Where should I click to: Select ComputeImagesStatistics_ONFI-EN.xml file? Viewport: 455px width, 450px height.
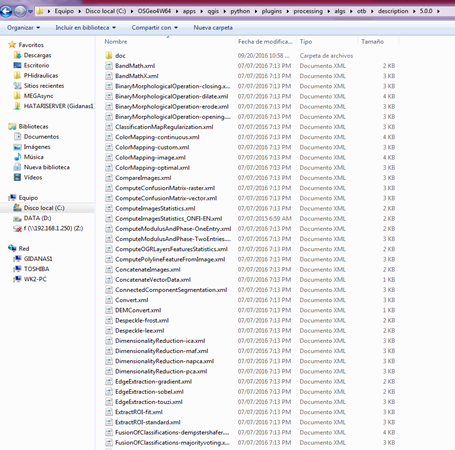168,218
